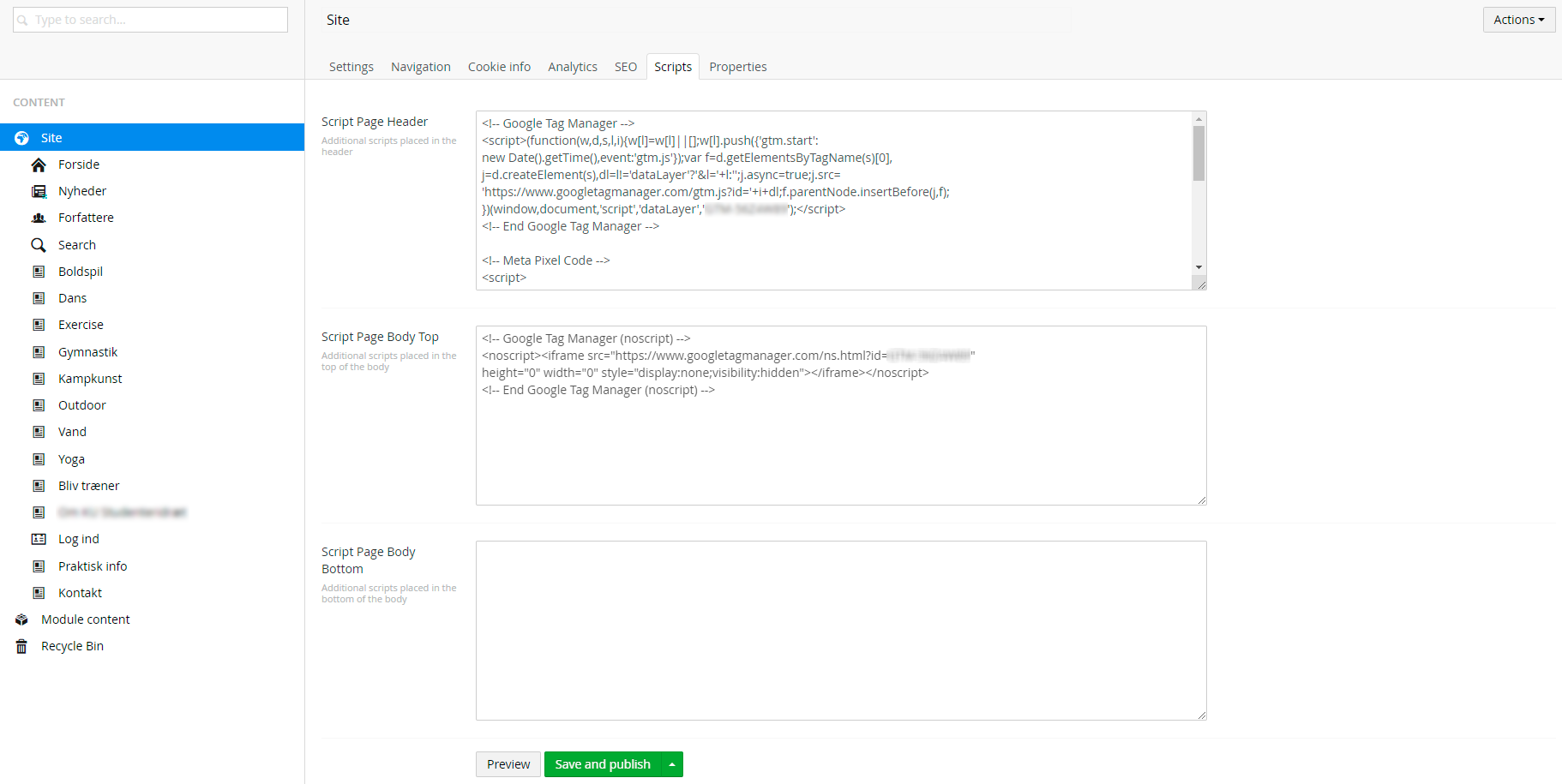Click the Save and publish button
Screen dimensions: 1562x784
coord(603,764)
